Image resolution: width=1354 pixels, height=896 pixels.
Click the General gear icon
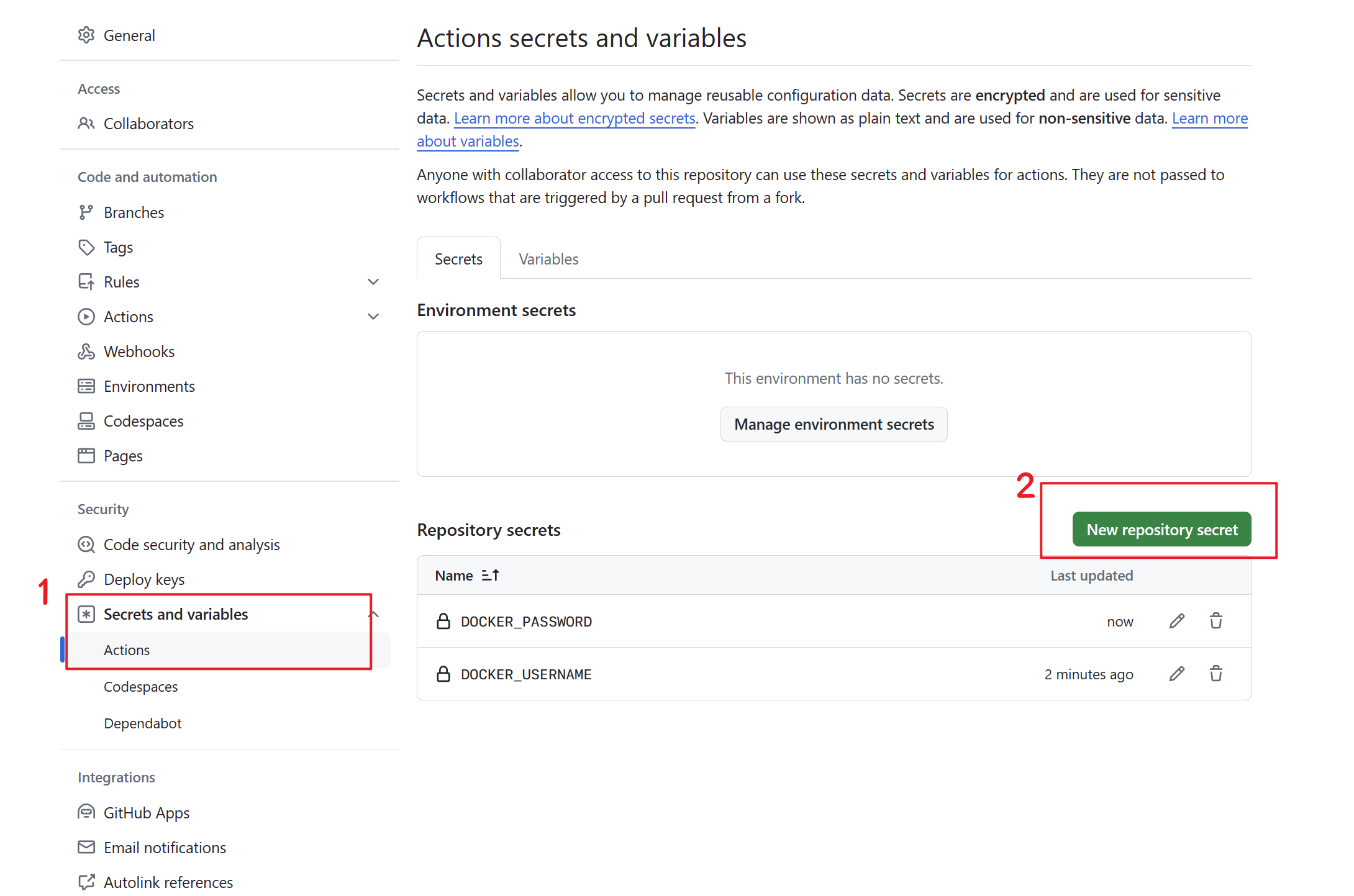click(86, 35)
